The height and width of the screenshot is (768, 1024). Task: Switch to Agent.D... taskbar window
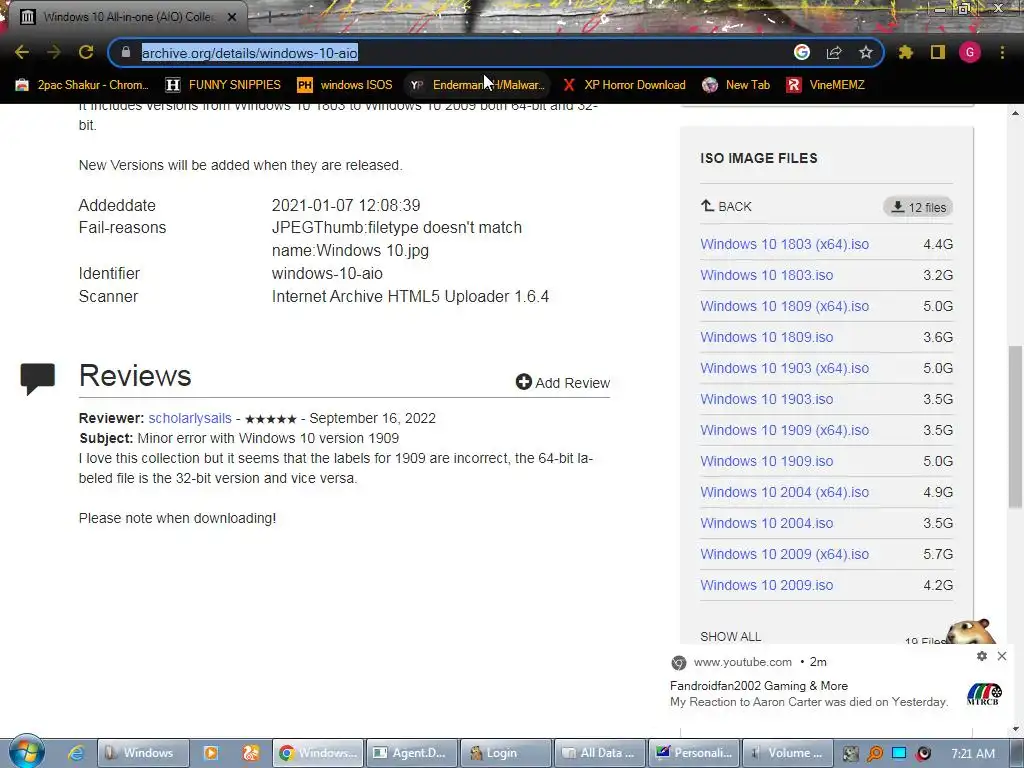412,753
